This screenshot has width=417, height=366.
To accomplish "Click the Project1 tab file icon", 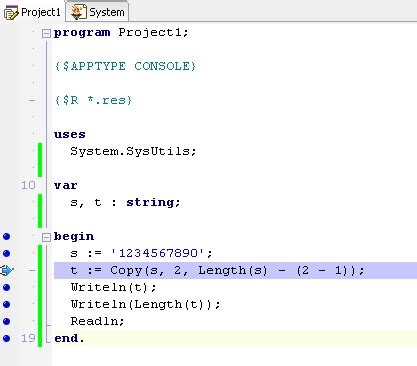I will pyautogui.click(x=11, y=13).
